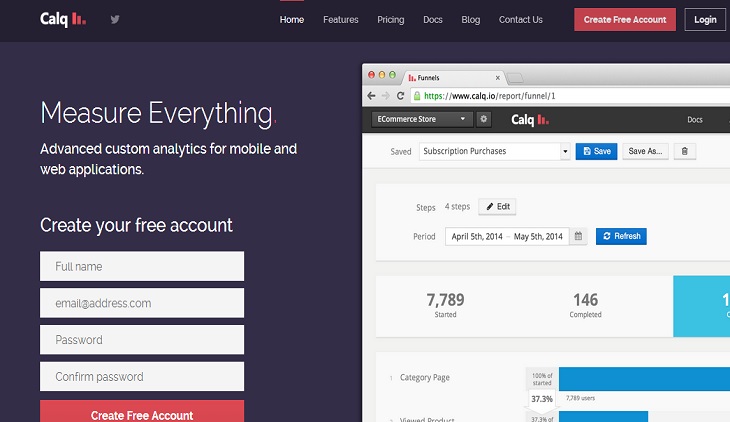
Task: Open the Pricing nav item
Action: click(x=391, y=20)
